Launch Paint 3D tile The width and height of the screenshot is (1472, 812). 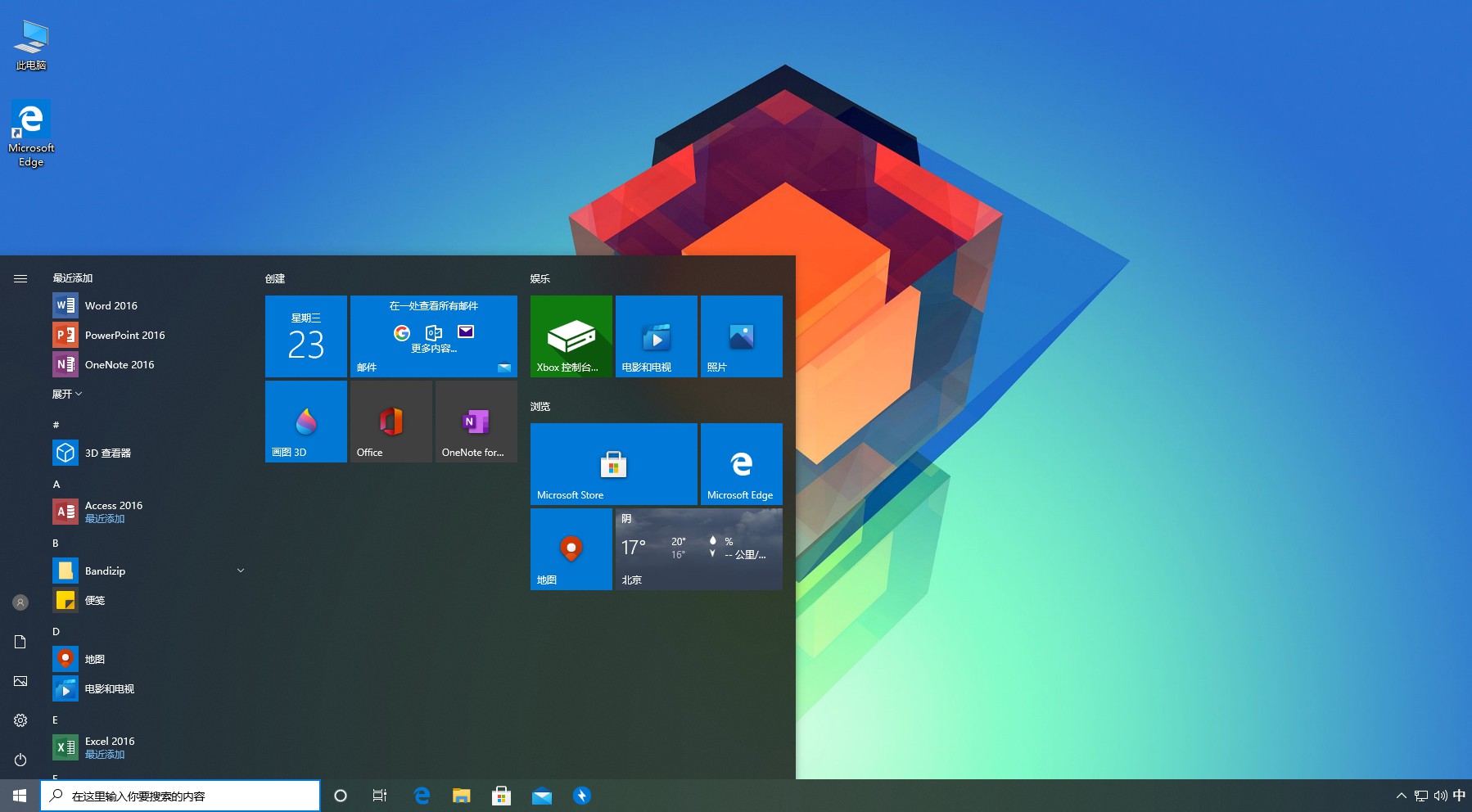click(305, 421)
